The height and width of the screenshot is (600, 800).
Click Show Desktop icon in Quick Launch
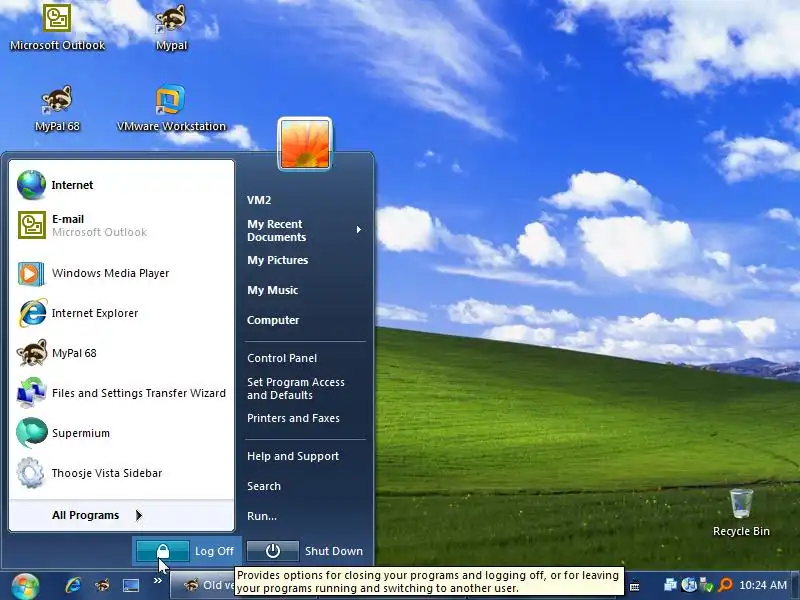tap(131, 585)
